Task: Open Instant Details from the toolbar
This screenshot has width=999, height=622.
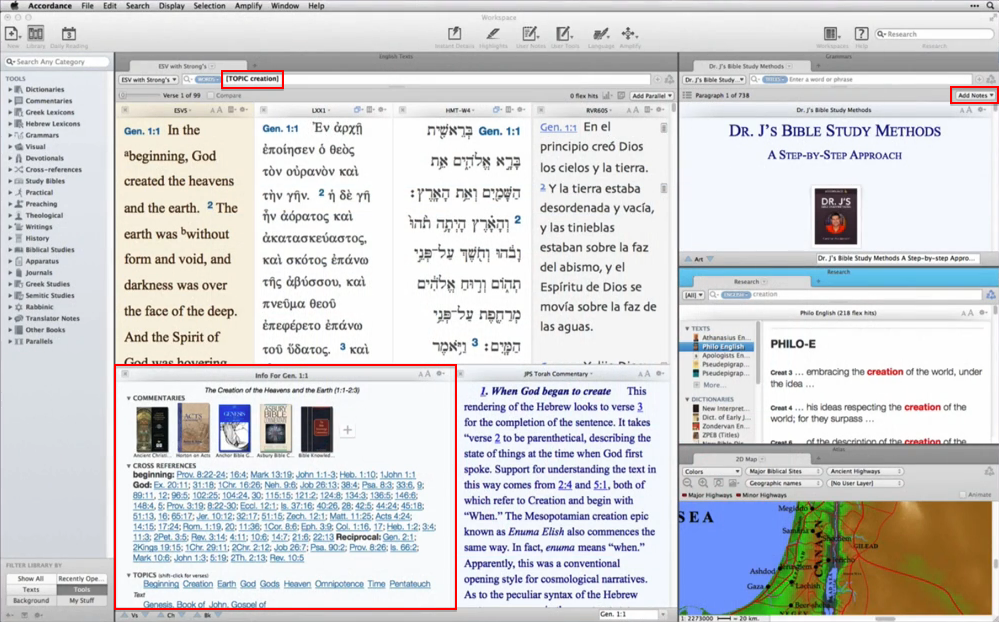Action: [455, 35]
